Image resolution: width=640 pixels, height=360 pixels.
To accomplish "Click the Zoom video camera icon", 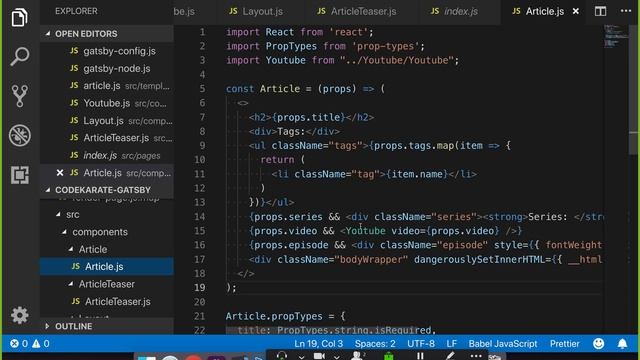I will click(x=319, y=356).
